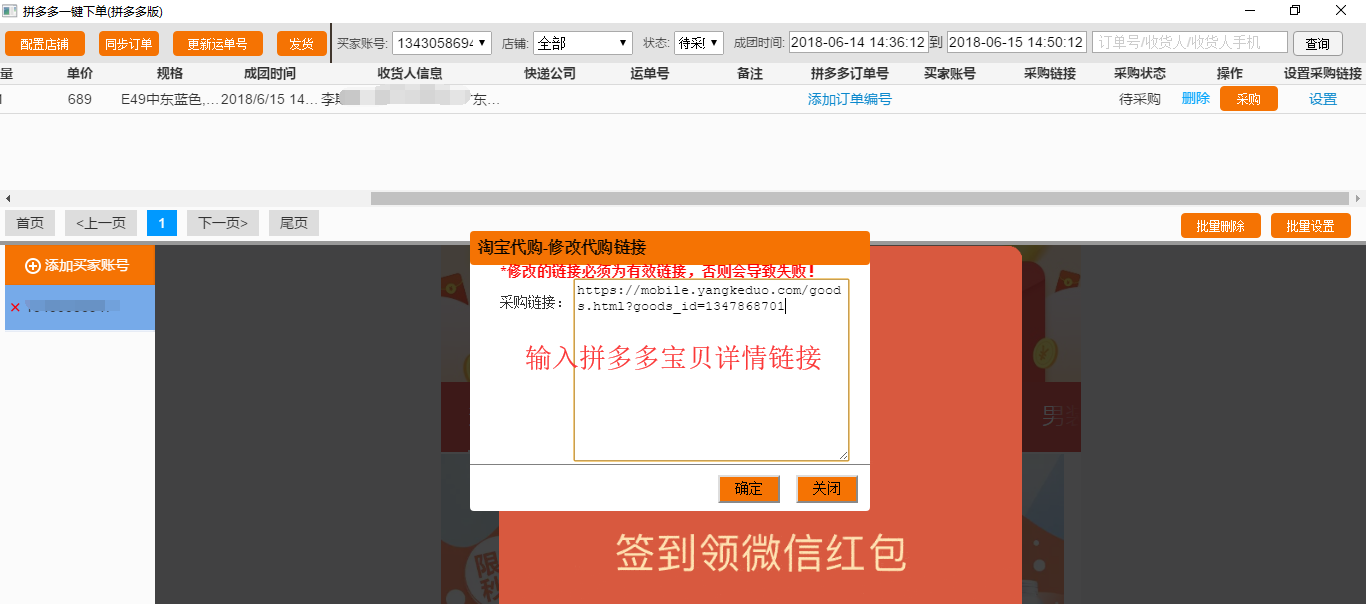
Task: Click the 发货 button
Action: [x=302, y=44]
